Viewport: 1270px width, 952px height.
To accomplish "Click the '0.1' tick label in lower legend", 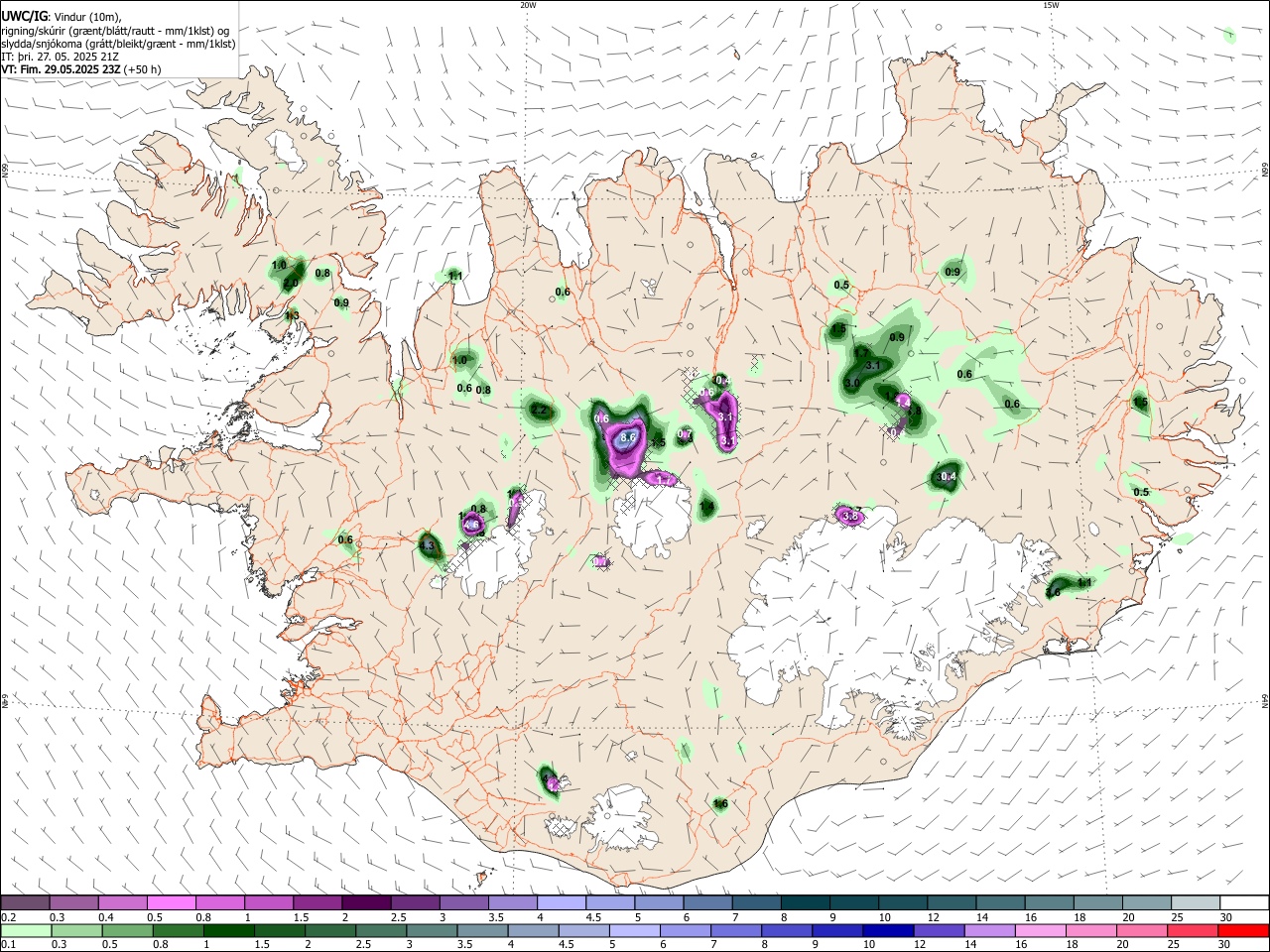I will coord(8,945).
